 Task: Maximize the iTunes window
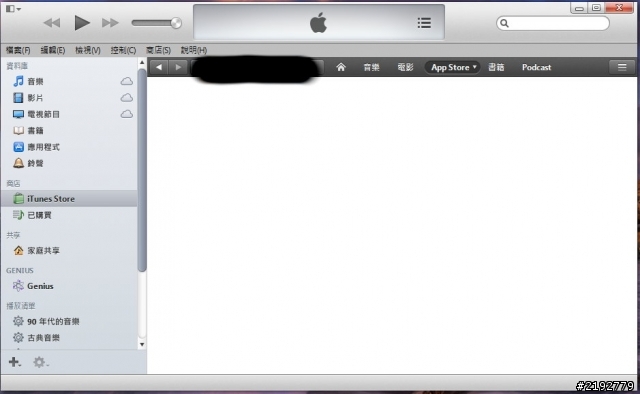point(596,8)
